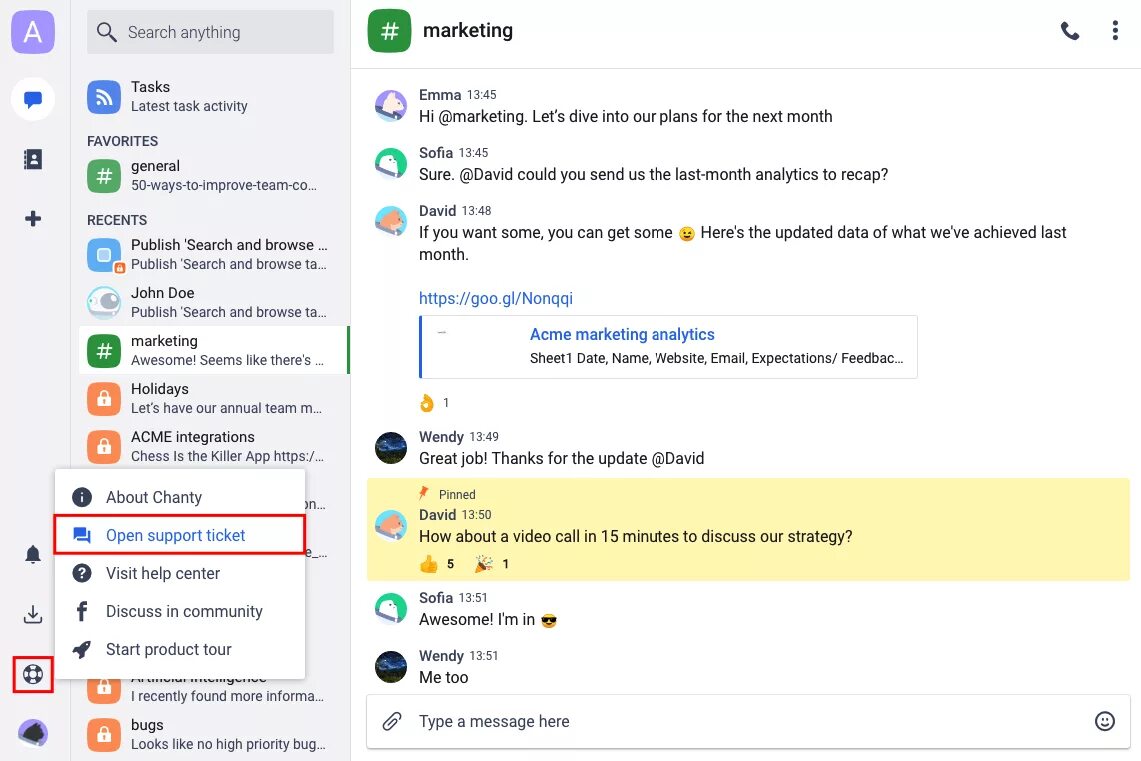Open the notifications bell icon
The image size is (1141, 761).
click(x=33, y=554)
